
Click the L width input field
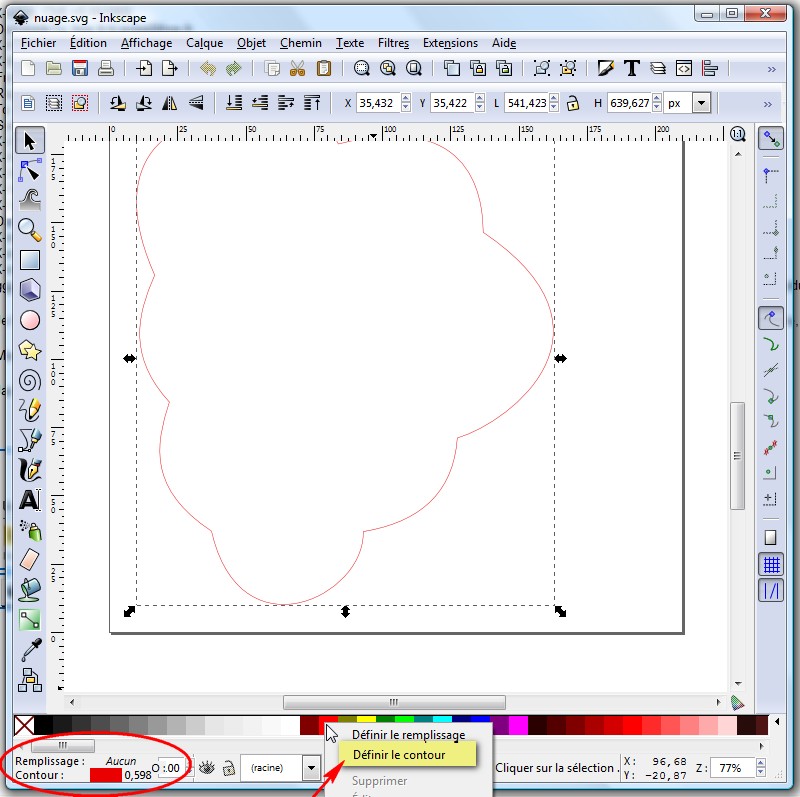(527, 103)
